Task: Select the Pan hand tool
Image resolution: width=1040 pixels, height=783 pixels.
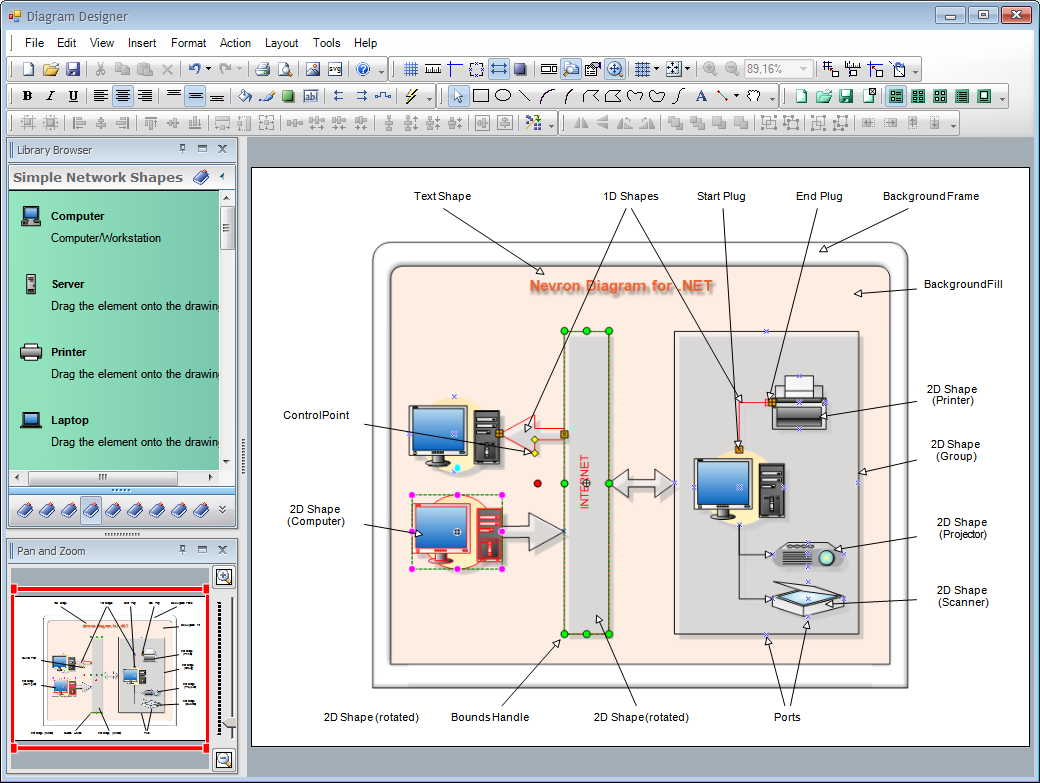Action: (754, 96)
